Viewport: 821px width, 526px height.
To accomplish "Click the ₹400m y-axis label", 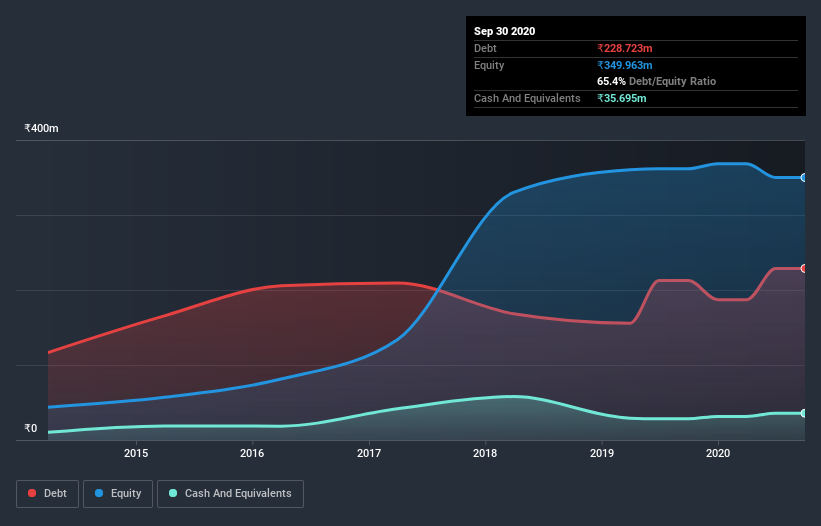I will 41,128.
